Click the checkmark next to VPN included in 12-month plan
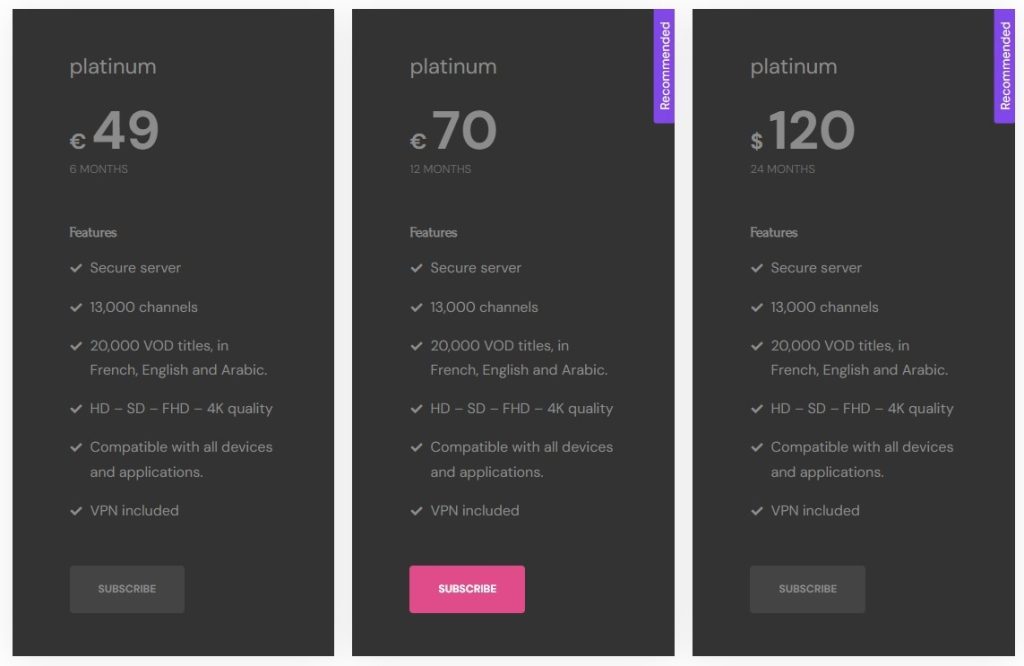1024x666 pixels. (x=416, y=511)
